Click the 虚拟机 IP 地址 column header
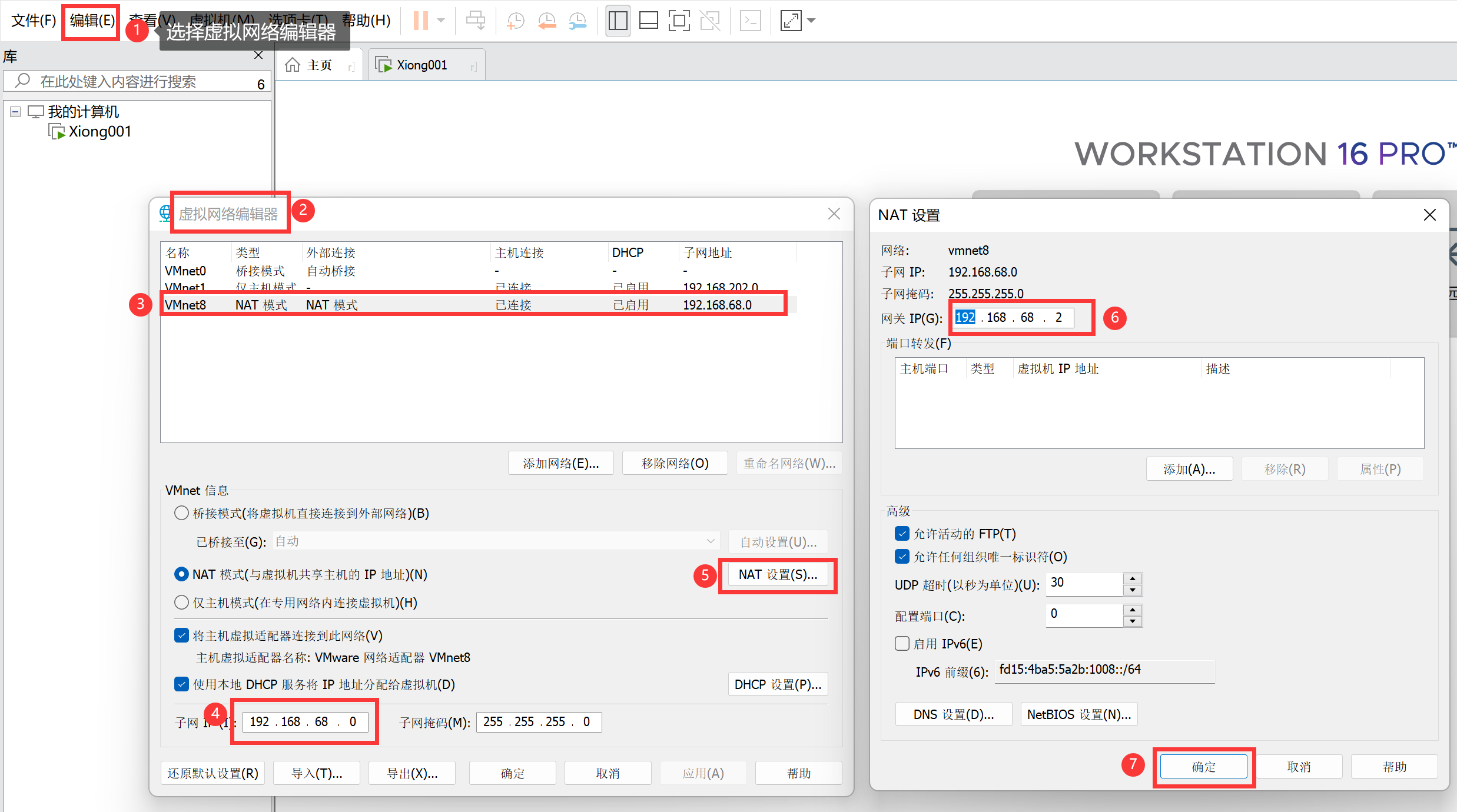This screenshot has width=1457, height=812. pos(1107,368)
